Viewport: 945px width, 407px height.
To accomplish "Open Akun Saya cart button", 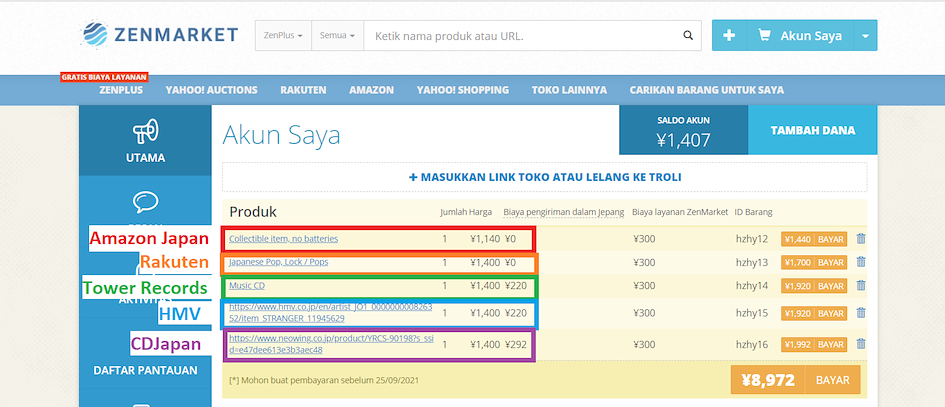I will click(x=800, y=36).
